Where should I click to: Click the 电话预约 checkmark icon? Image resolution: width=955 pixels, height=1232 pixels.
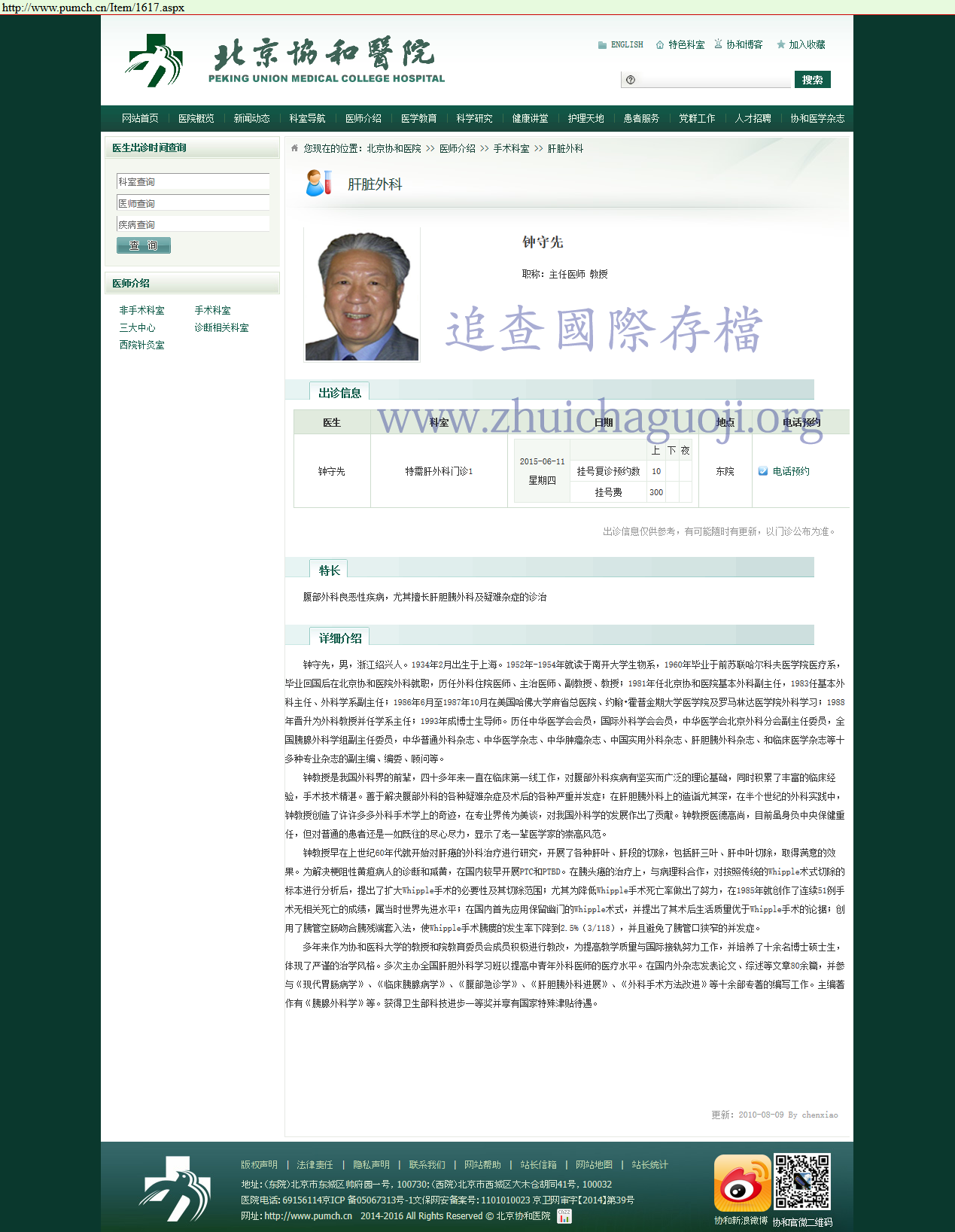click(x=763, y=471)
